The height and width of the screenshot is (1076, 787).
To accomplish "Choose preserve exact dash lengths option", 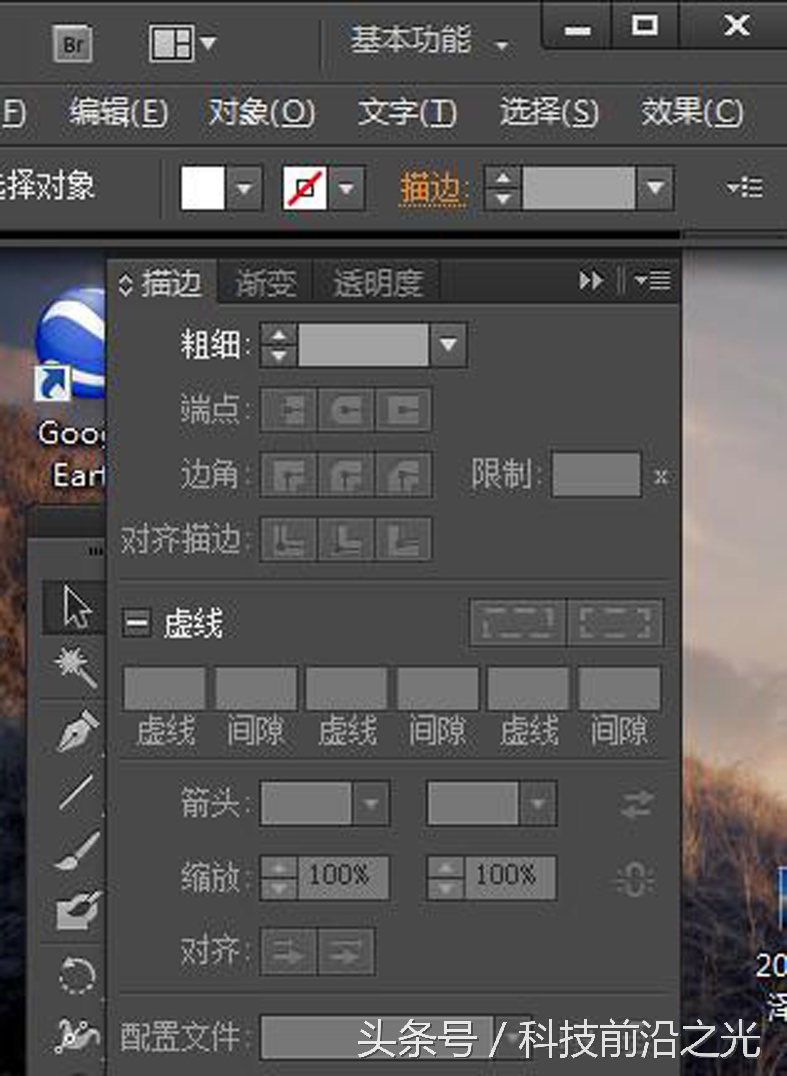I will pyautogui.click(x=518, y=622).
